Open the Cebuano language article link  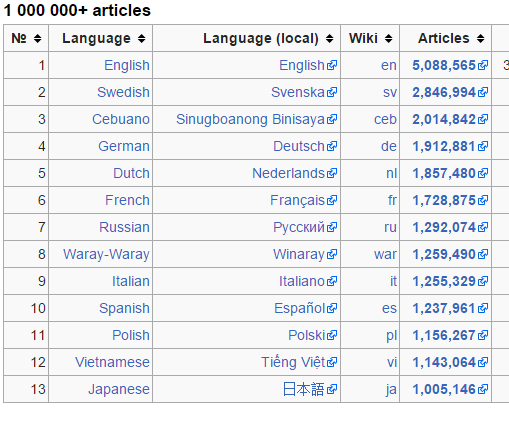coord(121,119)
